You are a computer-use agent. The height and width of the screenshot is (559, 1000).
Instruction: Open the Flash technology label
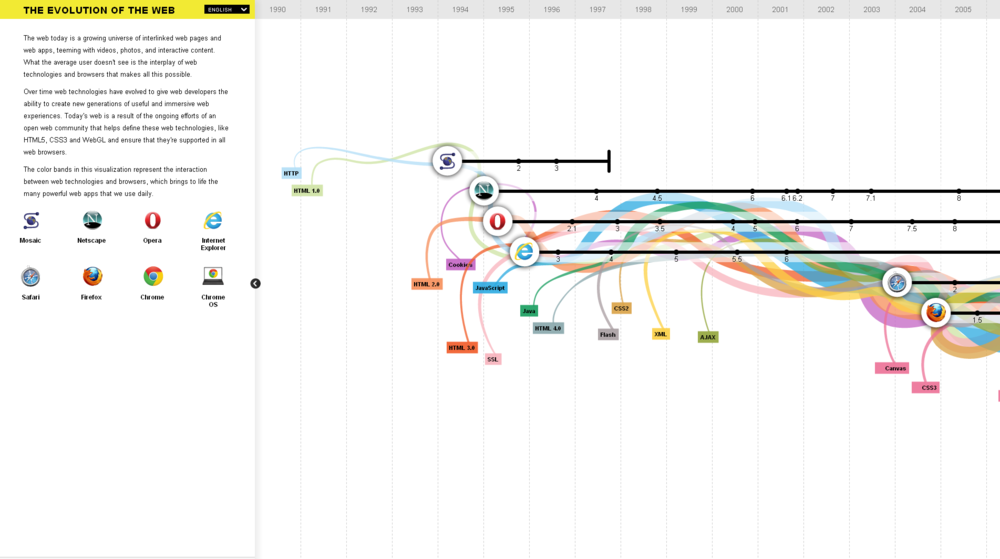(x=608, y=335)
